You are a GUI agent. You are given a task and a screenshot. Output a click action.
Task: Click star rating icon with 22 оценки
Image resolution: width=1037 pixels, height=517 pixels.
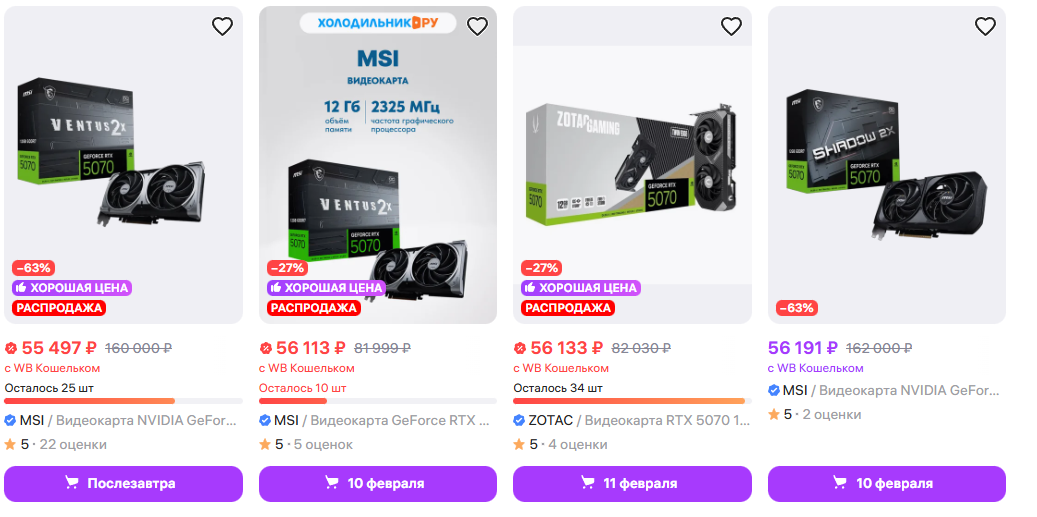(11, 444)
